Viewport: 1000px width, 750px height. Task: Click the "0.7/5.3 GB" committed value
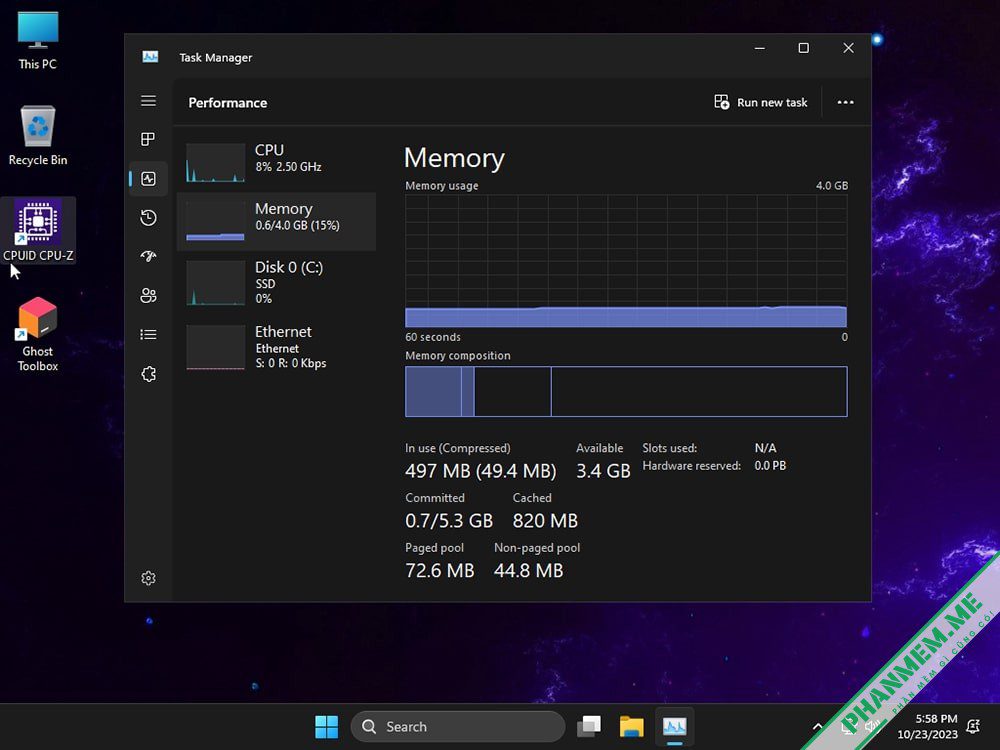coord(449,521)
